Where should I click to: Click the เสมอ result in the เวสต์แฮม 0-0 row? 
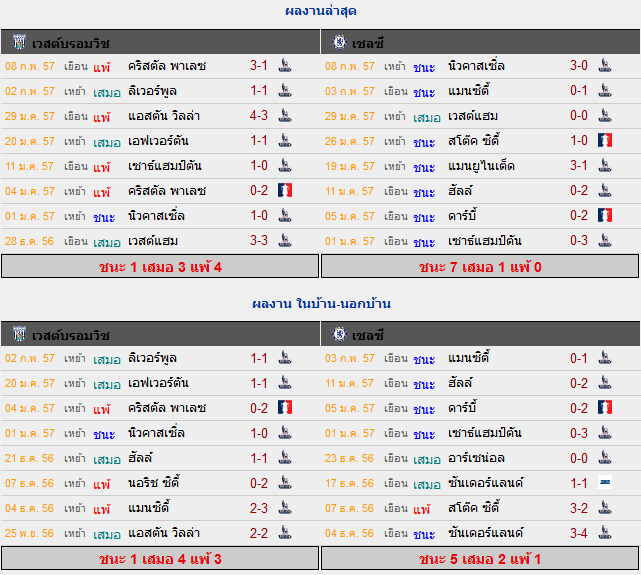tap(427, 118)
